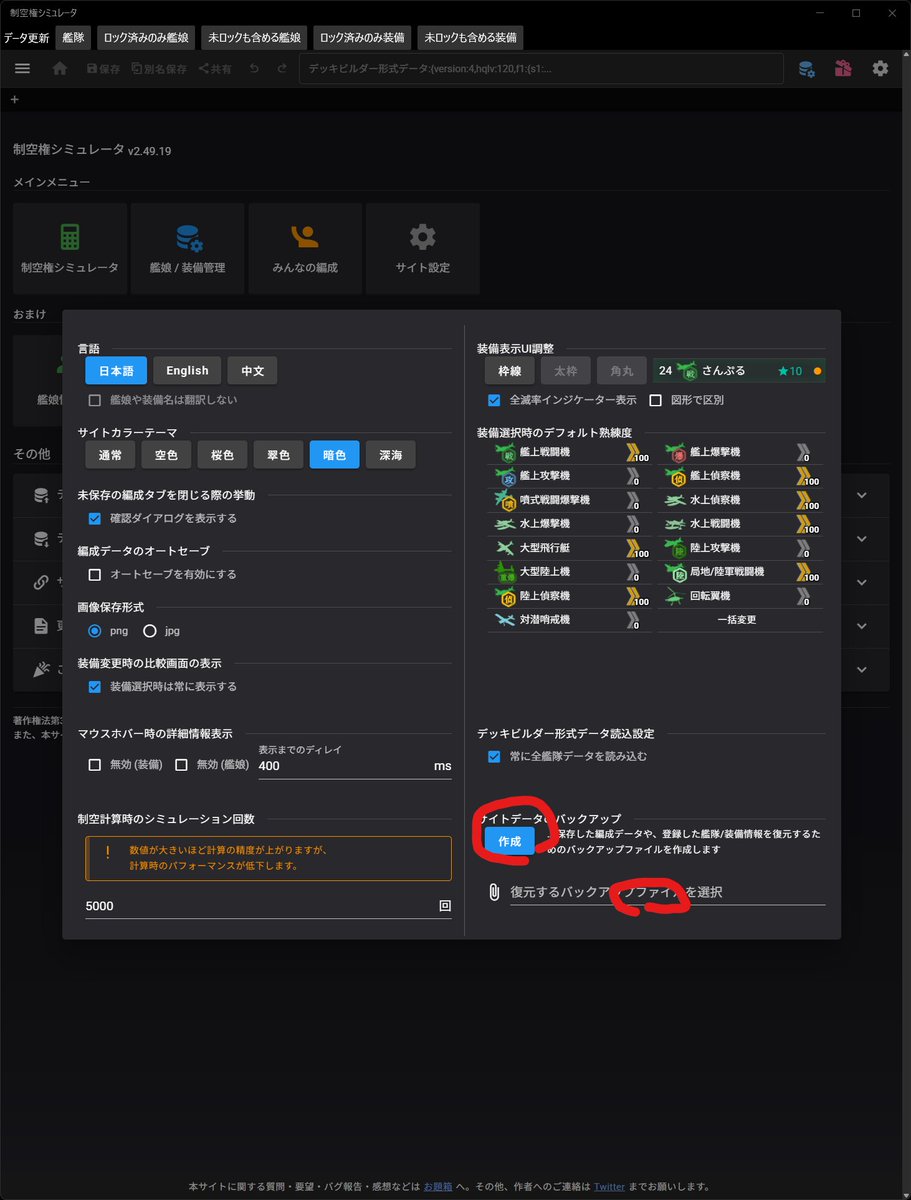Click the 対潜哨戒機 patrol plane icon
This screenshot has width=911, height=1200.
[x=503, y=620]
